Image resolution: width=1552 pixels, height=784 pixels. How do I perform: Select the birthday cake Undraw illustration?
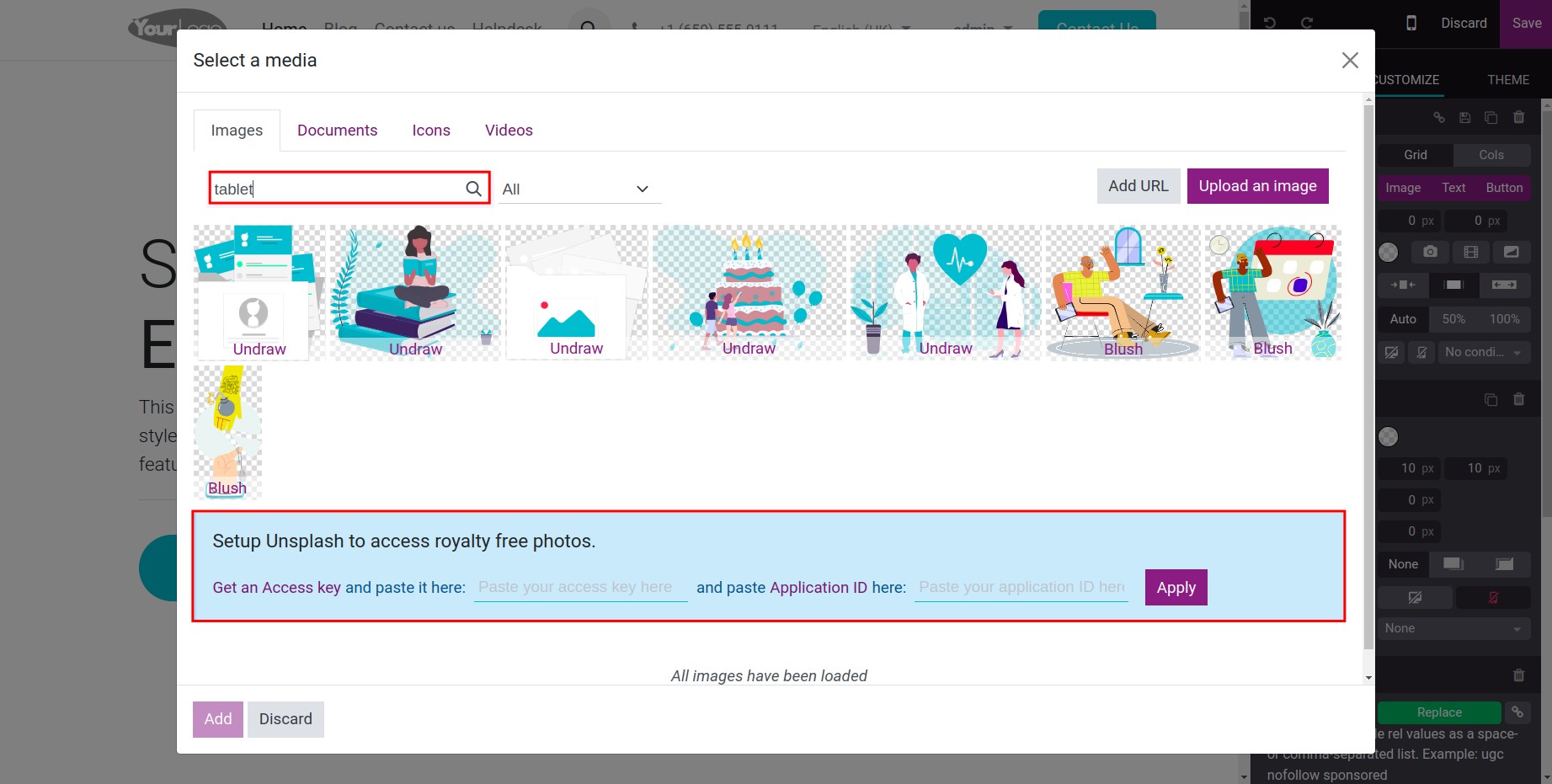[x=749, y=292]
